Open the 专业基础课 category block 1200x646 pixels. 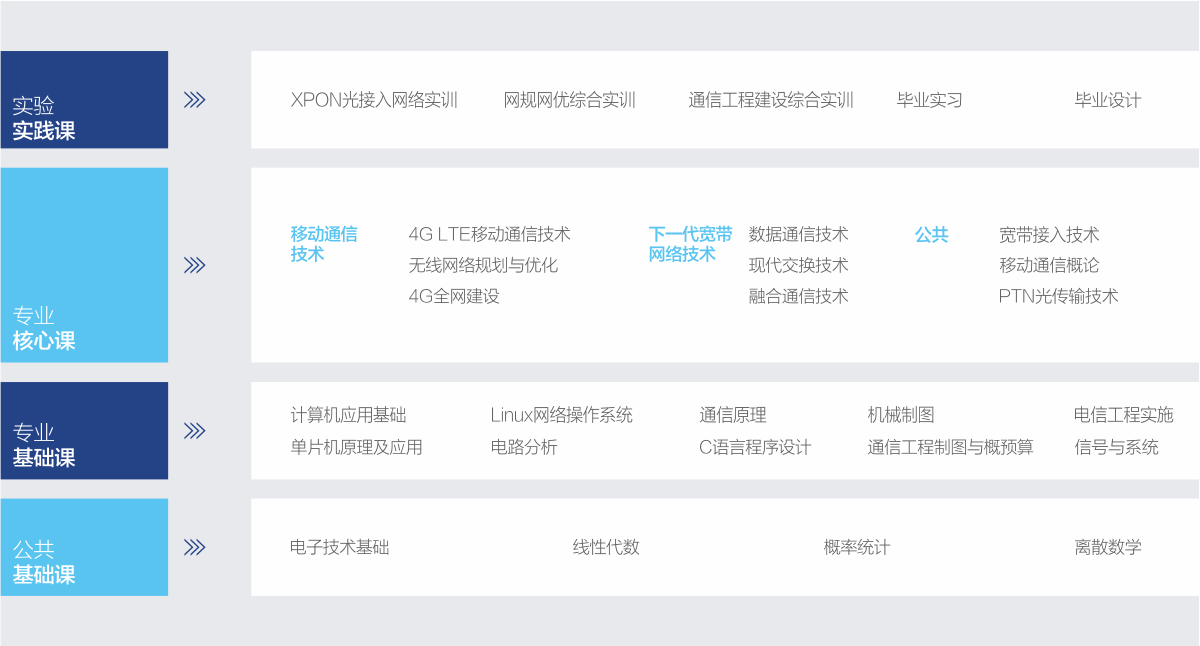tap(84, 431)
